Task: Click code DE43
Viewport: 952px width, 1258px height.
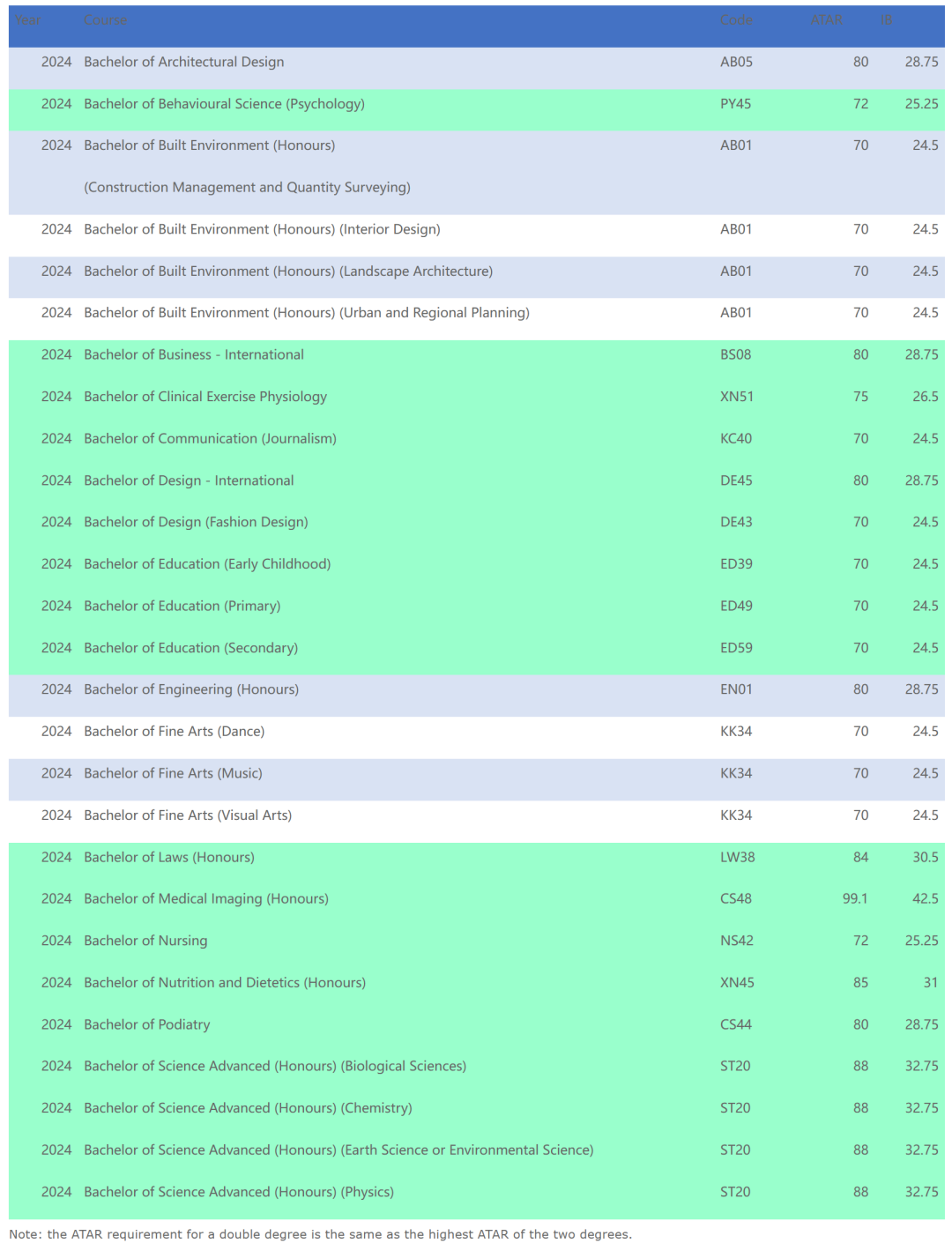Action: tap(736, 522)
